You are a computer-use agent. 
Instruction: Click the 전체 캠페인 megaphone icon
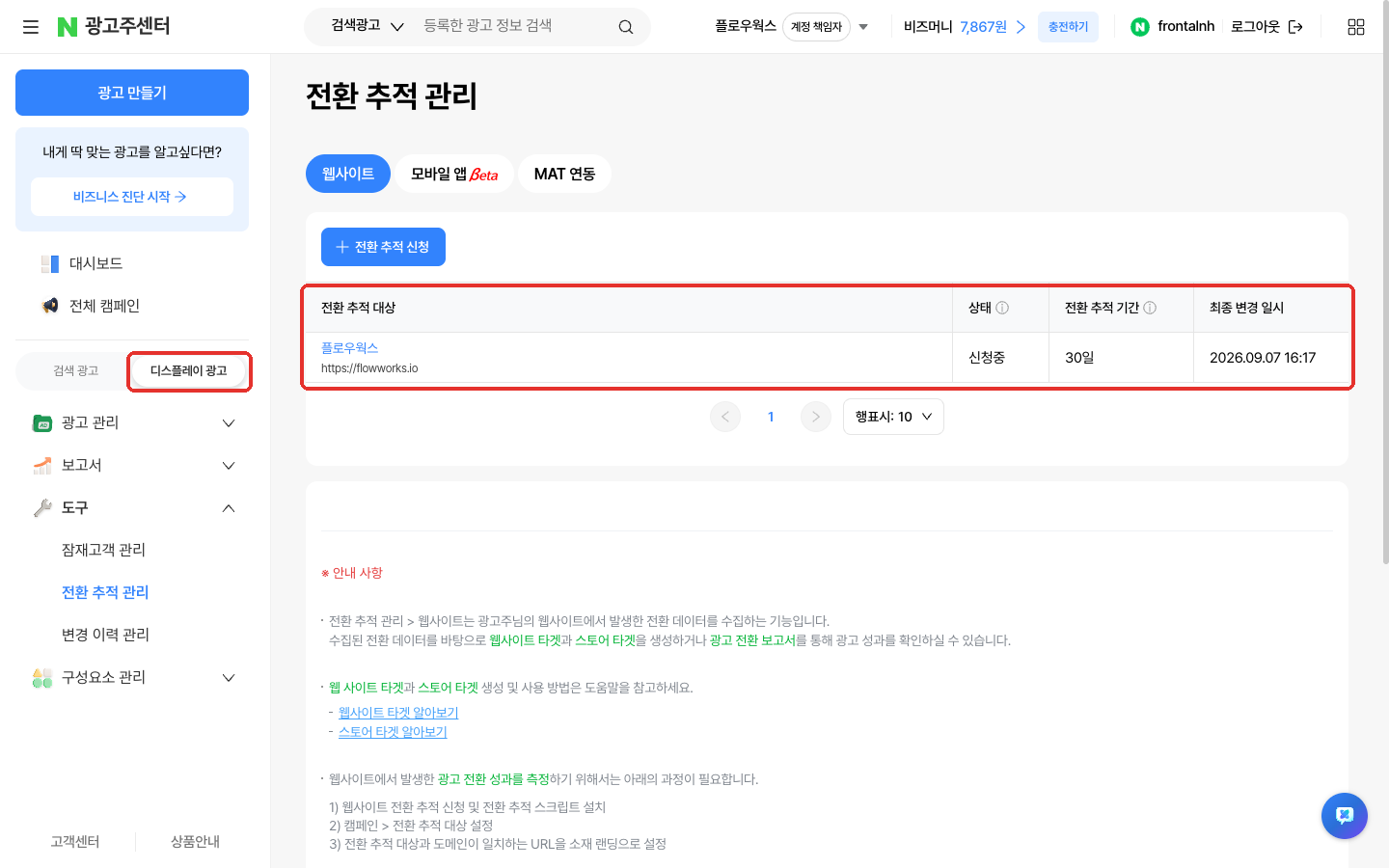pyautogui.click(x=50, y=306)
